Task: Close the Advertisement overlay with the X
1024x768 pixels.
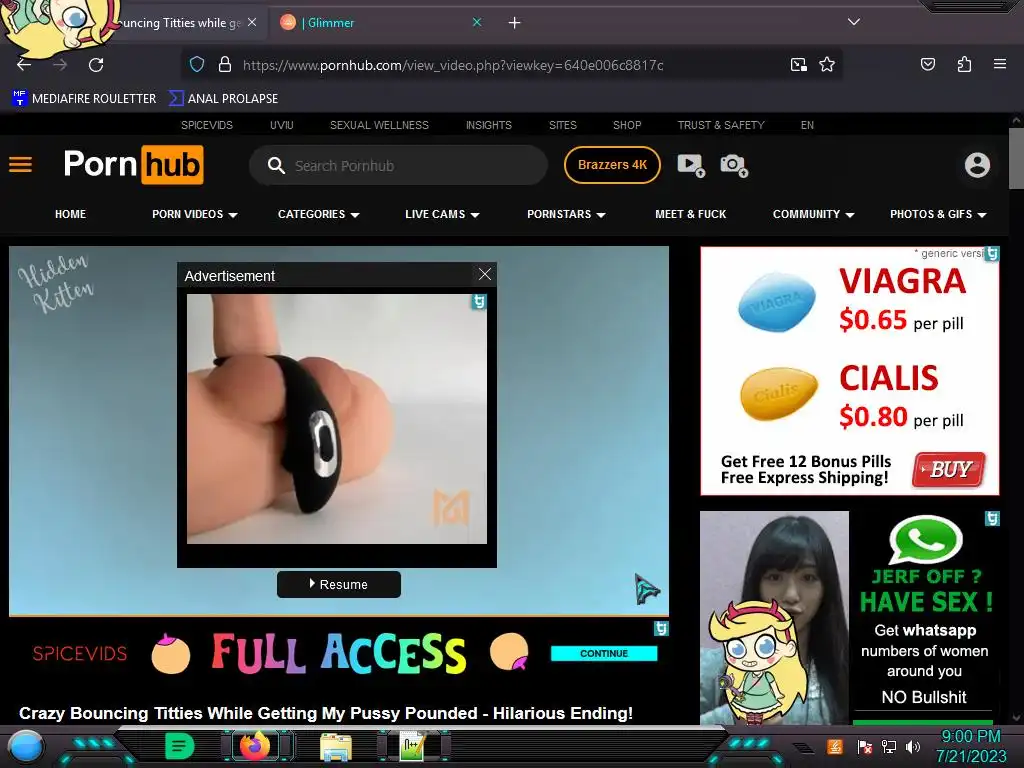Action: (x=485, y=274)
